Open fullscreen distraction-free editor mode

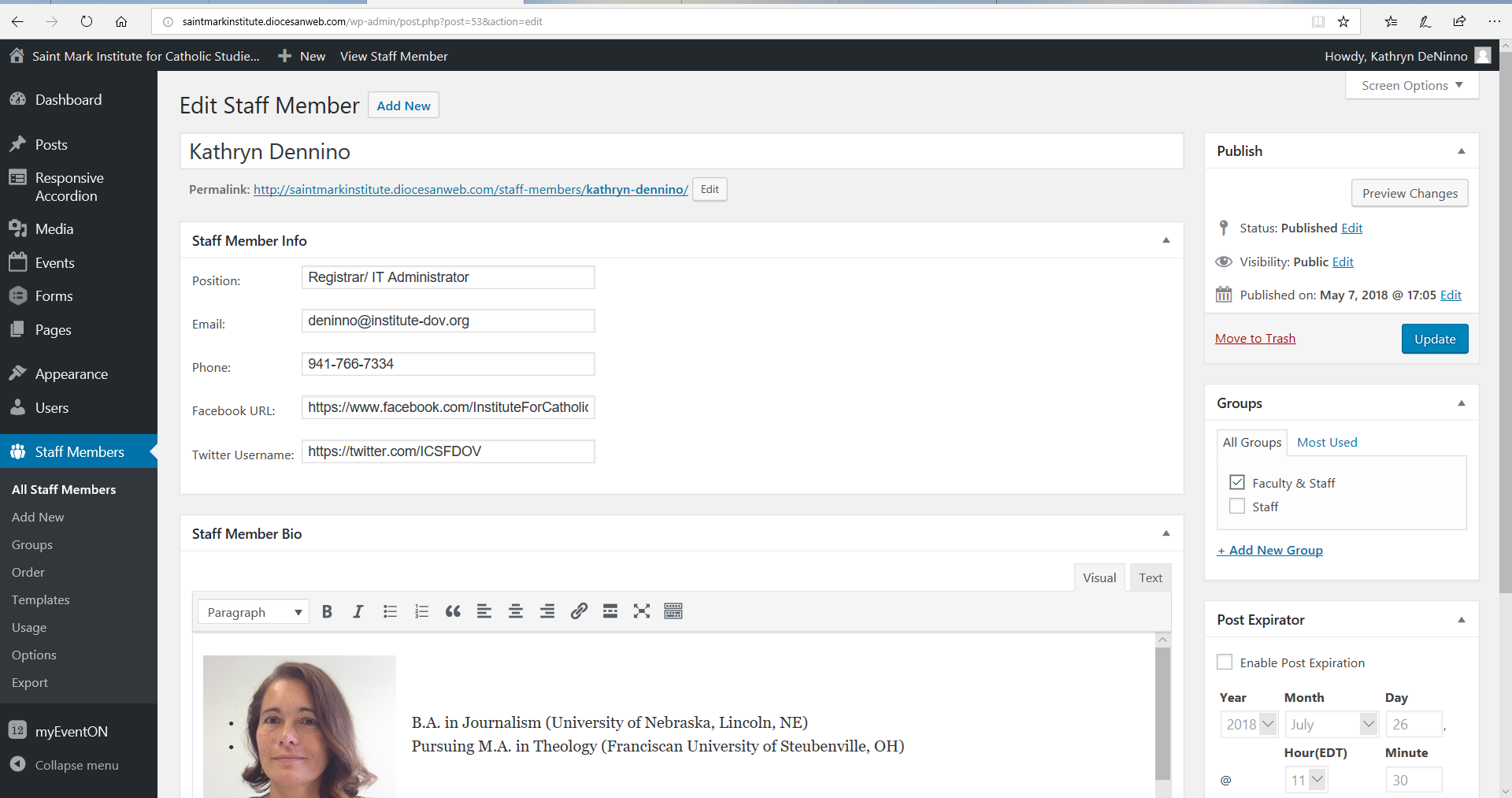642,611
